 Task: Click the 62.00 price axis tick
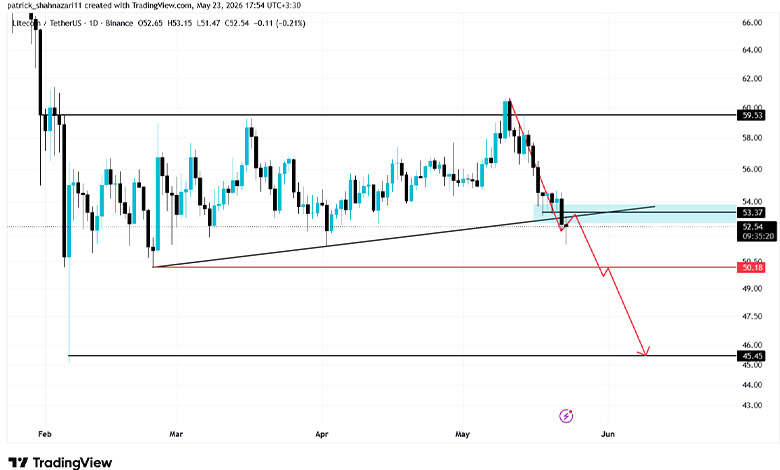pyautogui.click(x=752, y=79)
